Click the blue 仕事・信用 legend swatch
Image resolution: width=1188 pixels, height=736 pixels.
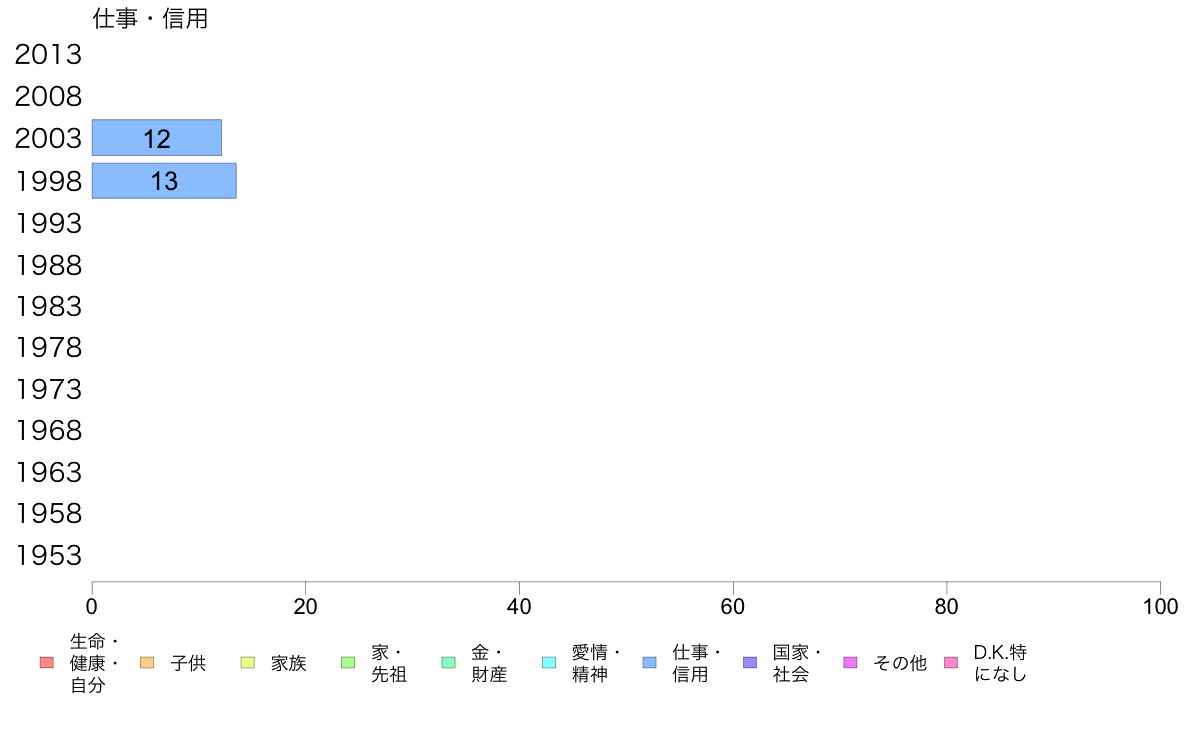click(649, 663)
